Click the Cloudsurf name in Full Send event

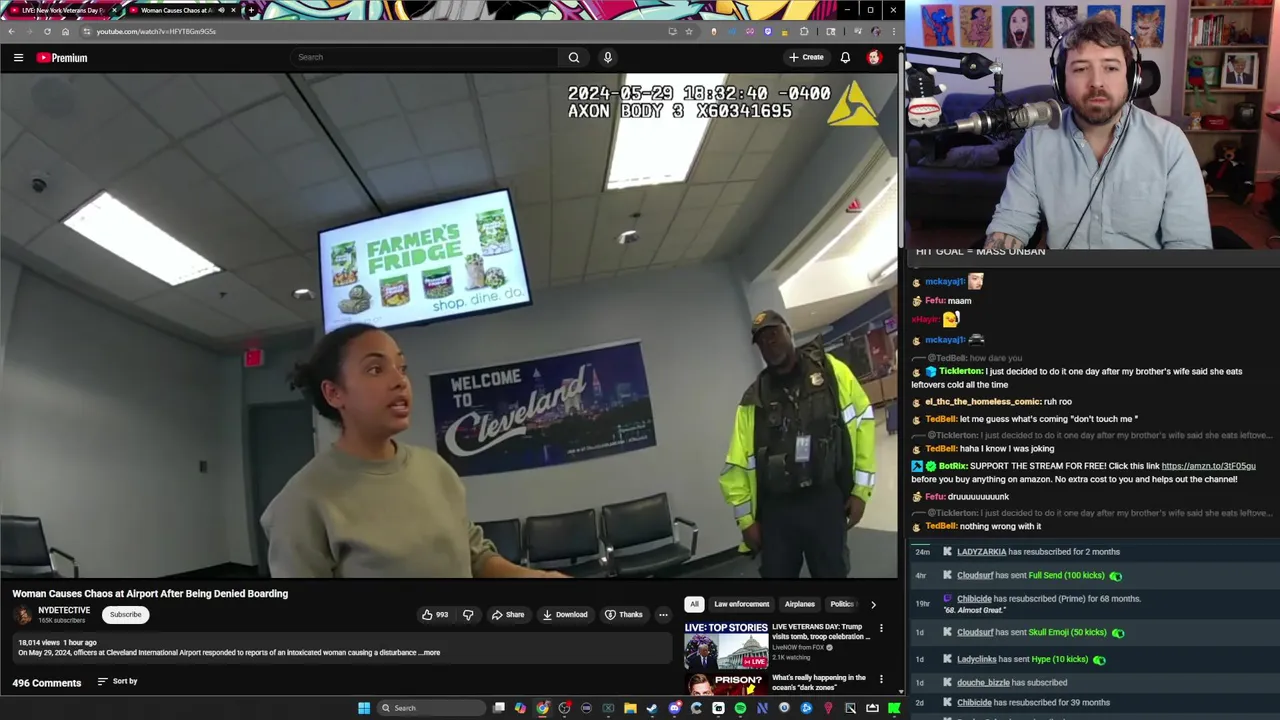pos(975,576)
